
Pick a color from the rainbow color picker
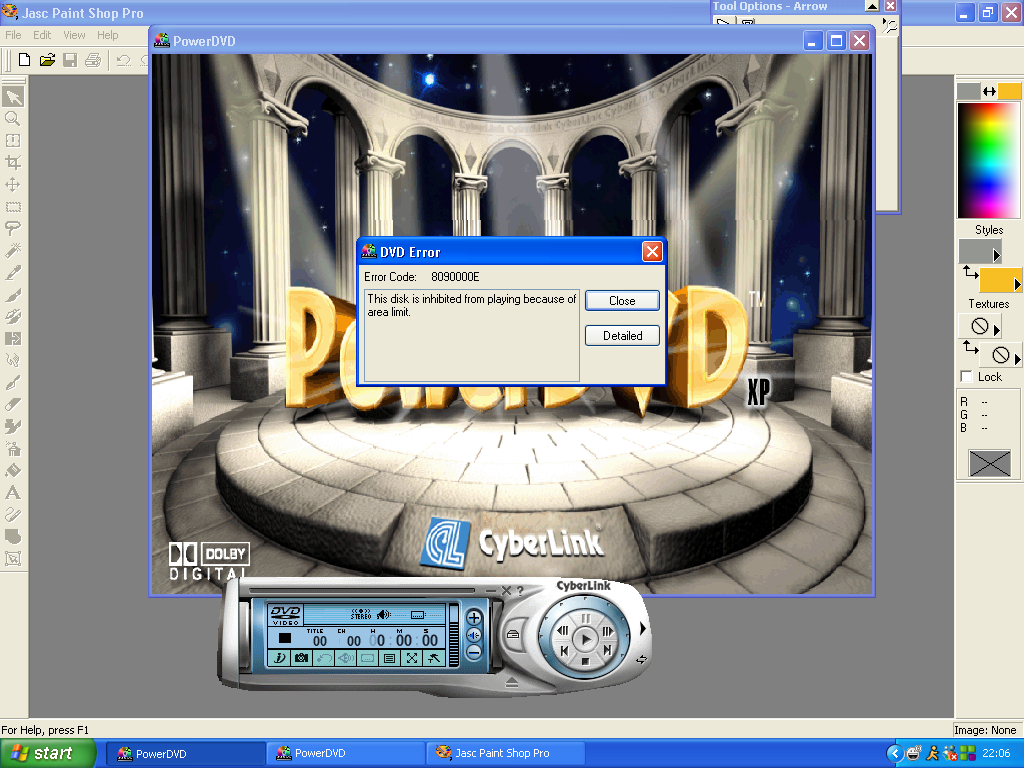988,160
